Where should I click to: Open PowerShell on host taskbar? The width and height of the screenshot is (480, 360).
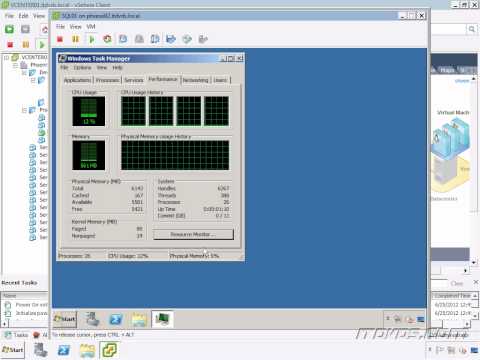(64, 350)
